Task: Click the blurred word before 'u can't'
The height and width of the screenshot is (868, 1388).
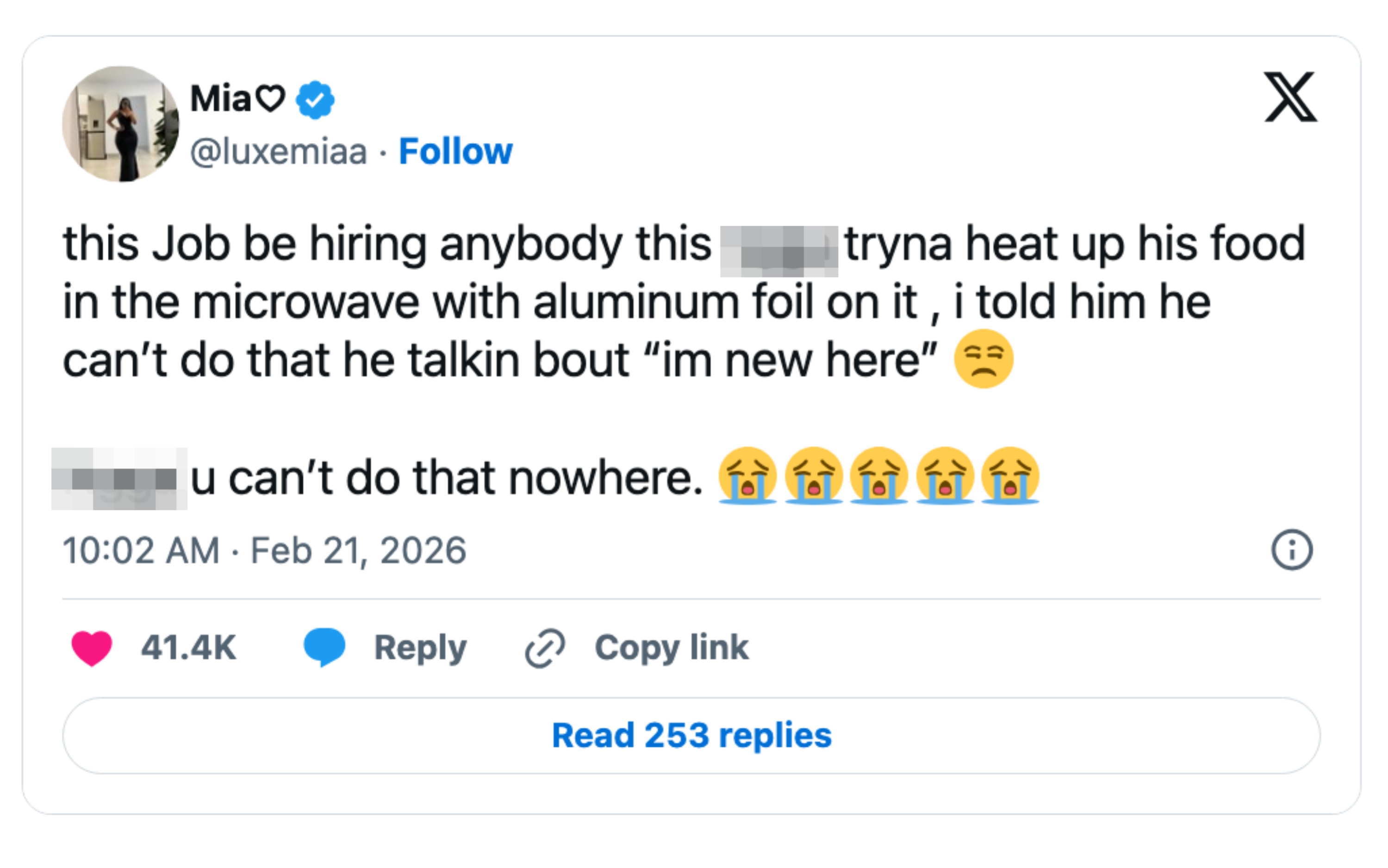Action: coord(119,479)
